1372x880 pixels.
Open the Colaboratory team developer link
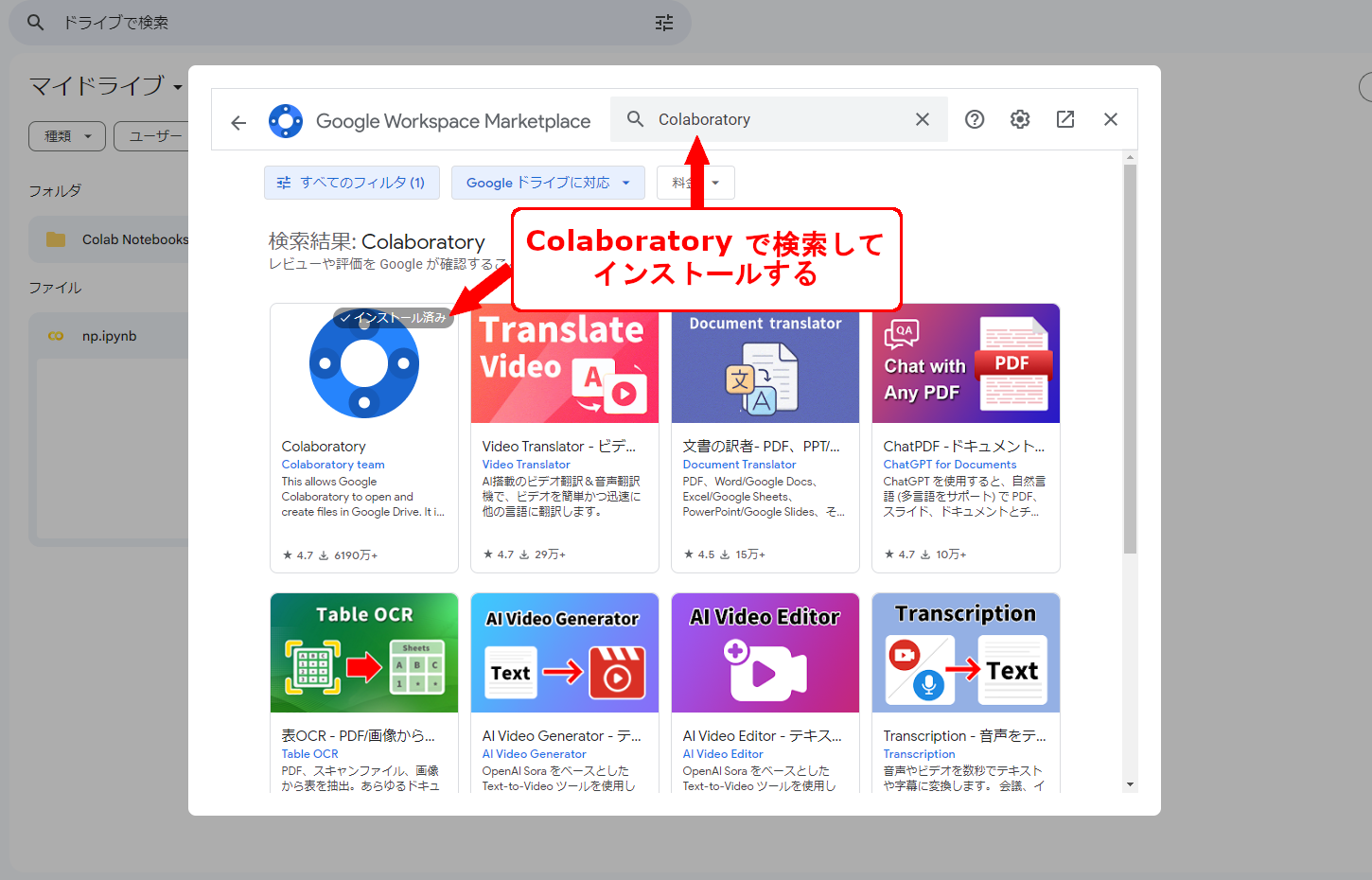pos(332,464)
